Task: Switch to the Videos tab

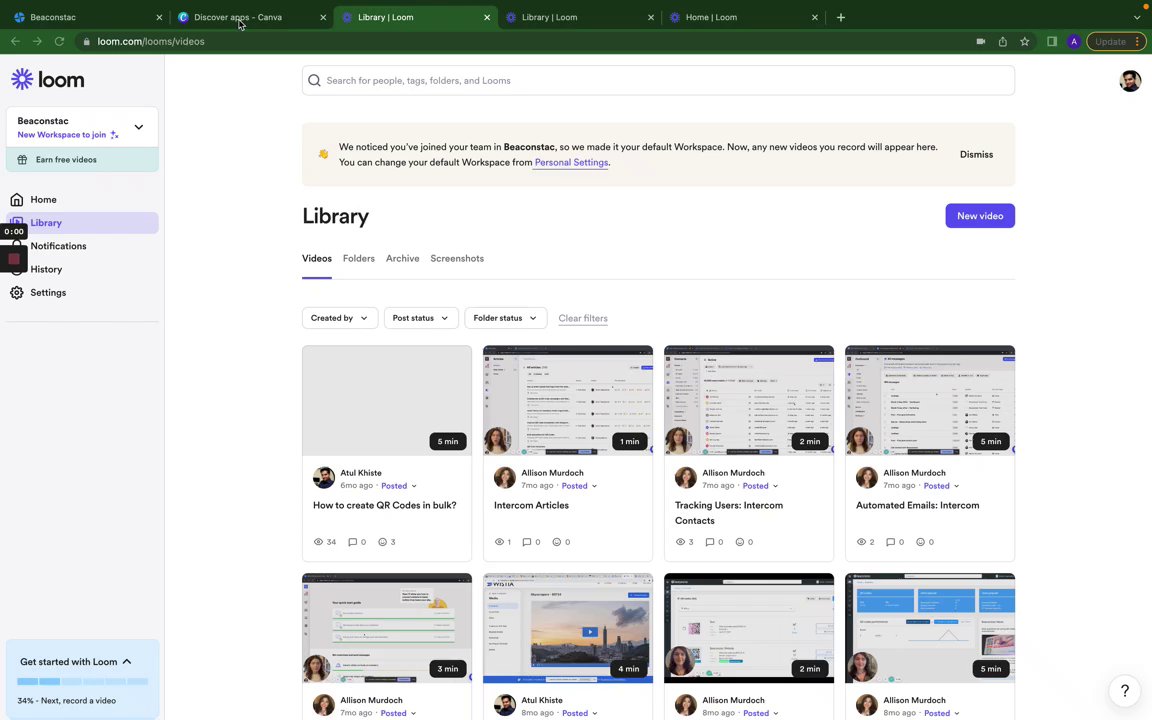Action: click(317, 259)
